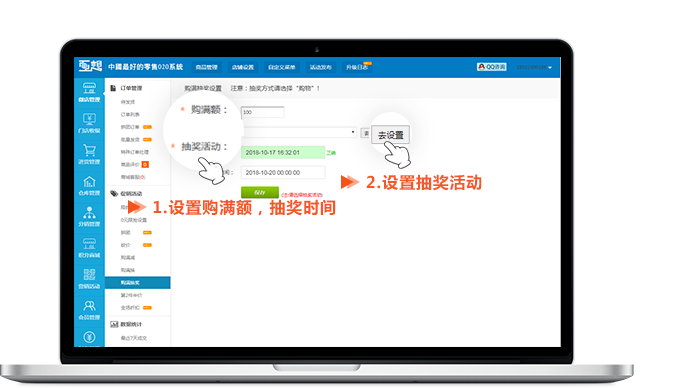
Task: Click the QQ咨询 contact button
Action: point(492,67)
